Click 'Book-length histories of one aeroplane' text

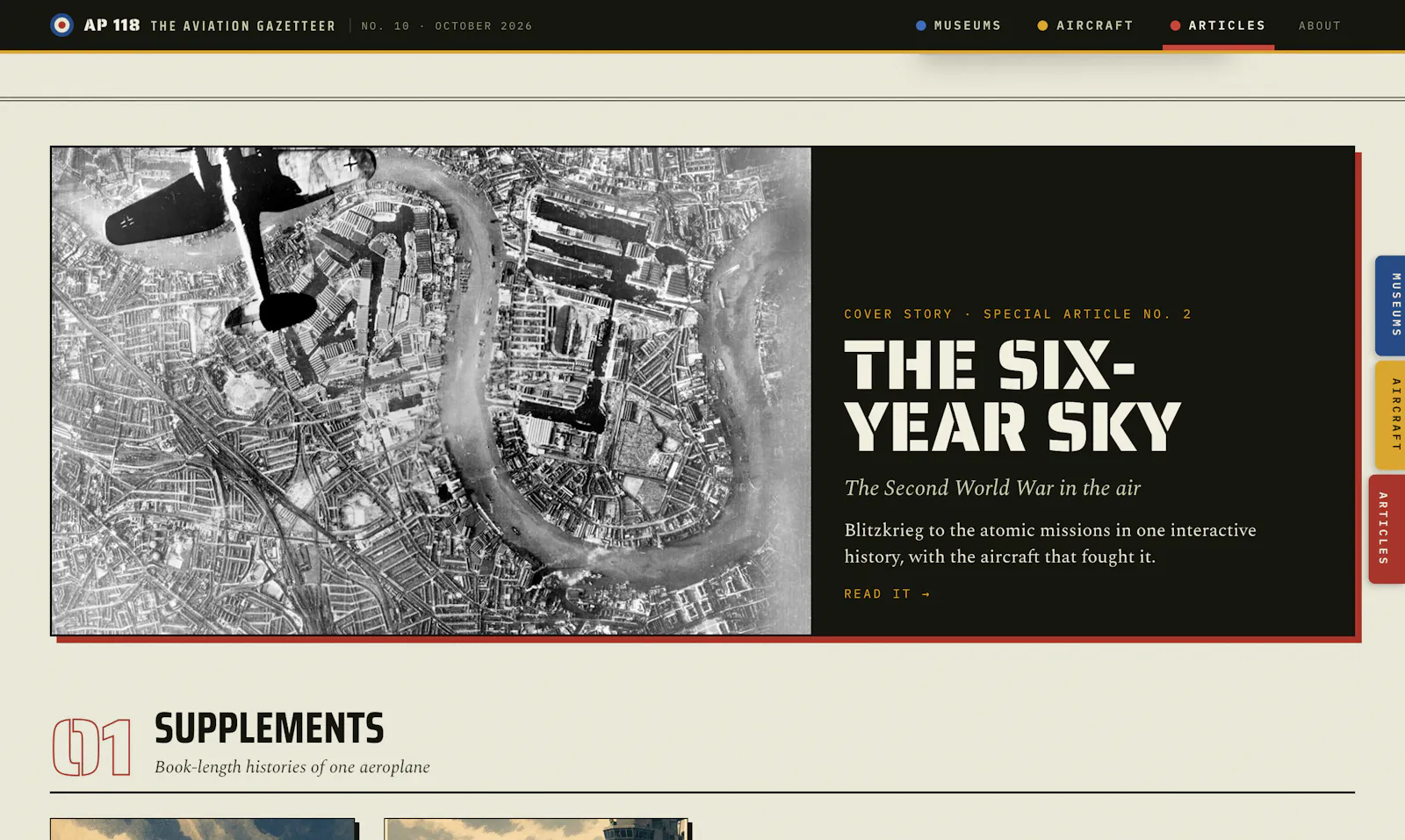(292, 767)
